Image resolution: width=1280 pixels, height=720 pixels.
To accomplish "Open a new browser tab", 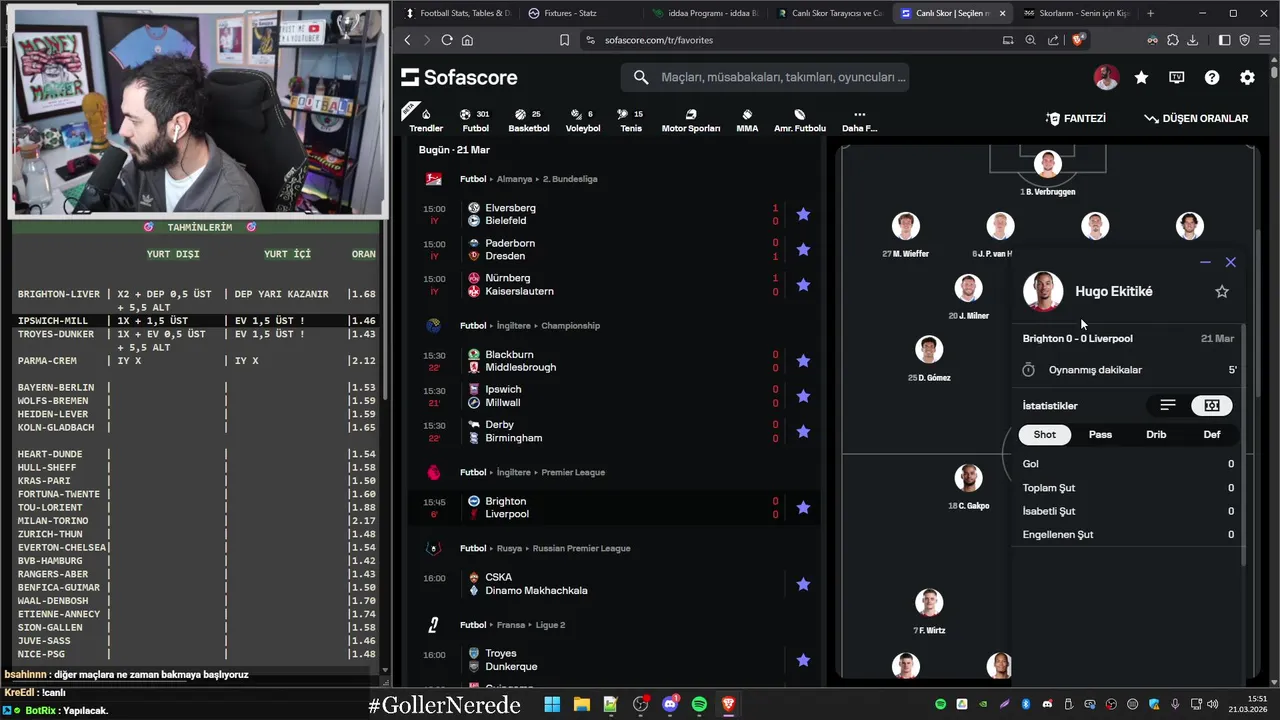I will point(1150,13).
